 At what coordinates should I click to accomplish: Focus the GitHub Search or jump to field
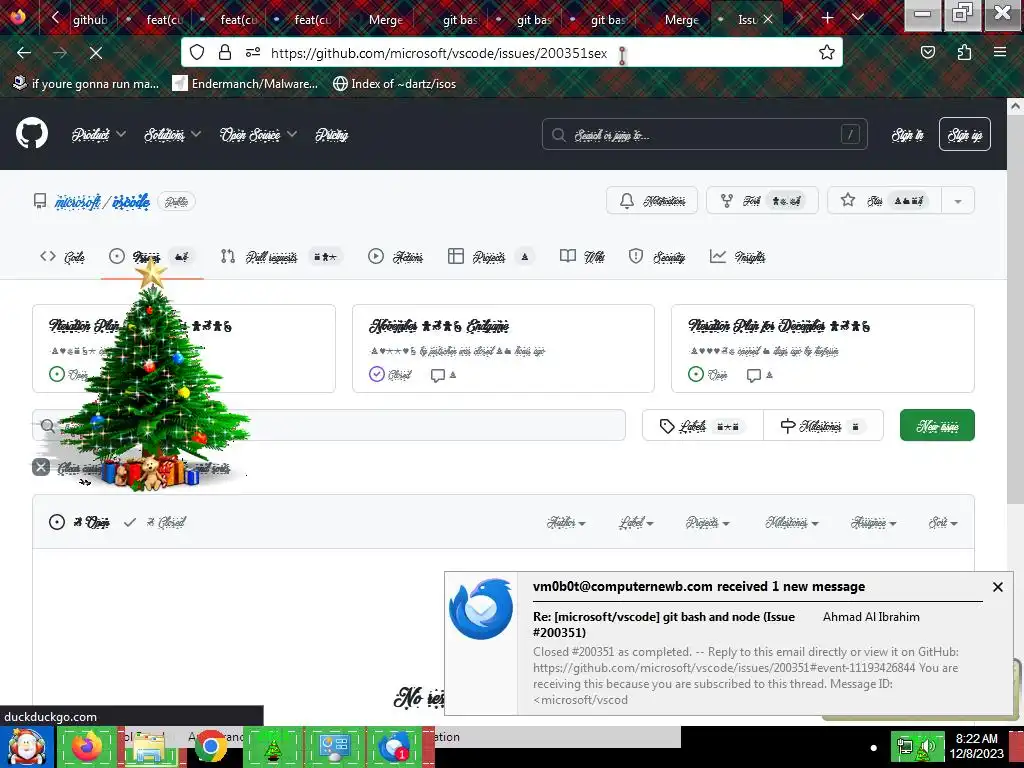(x=705, y=135)
